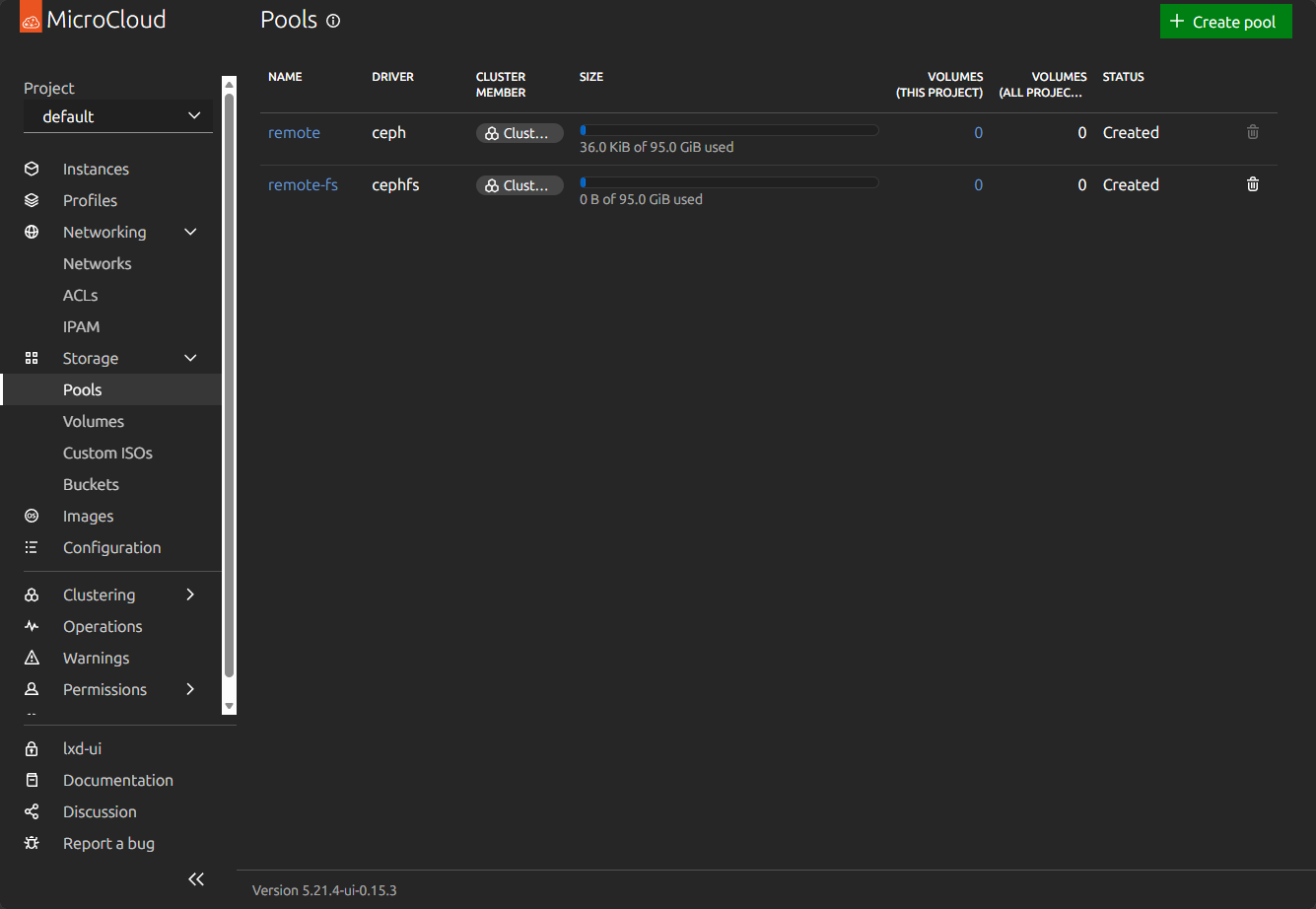Click the Documentation book icon
The image size is (1316, 909).
pos(32,780)
